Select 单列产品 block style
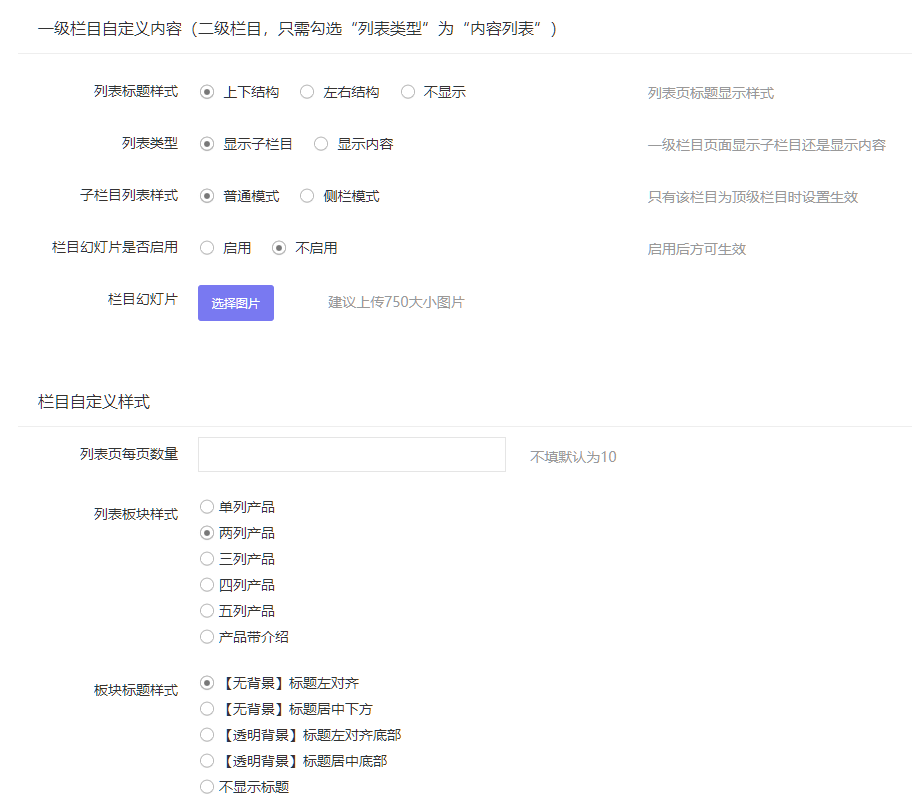Viewport: 912px width, 812px height. 207,507
